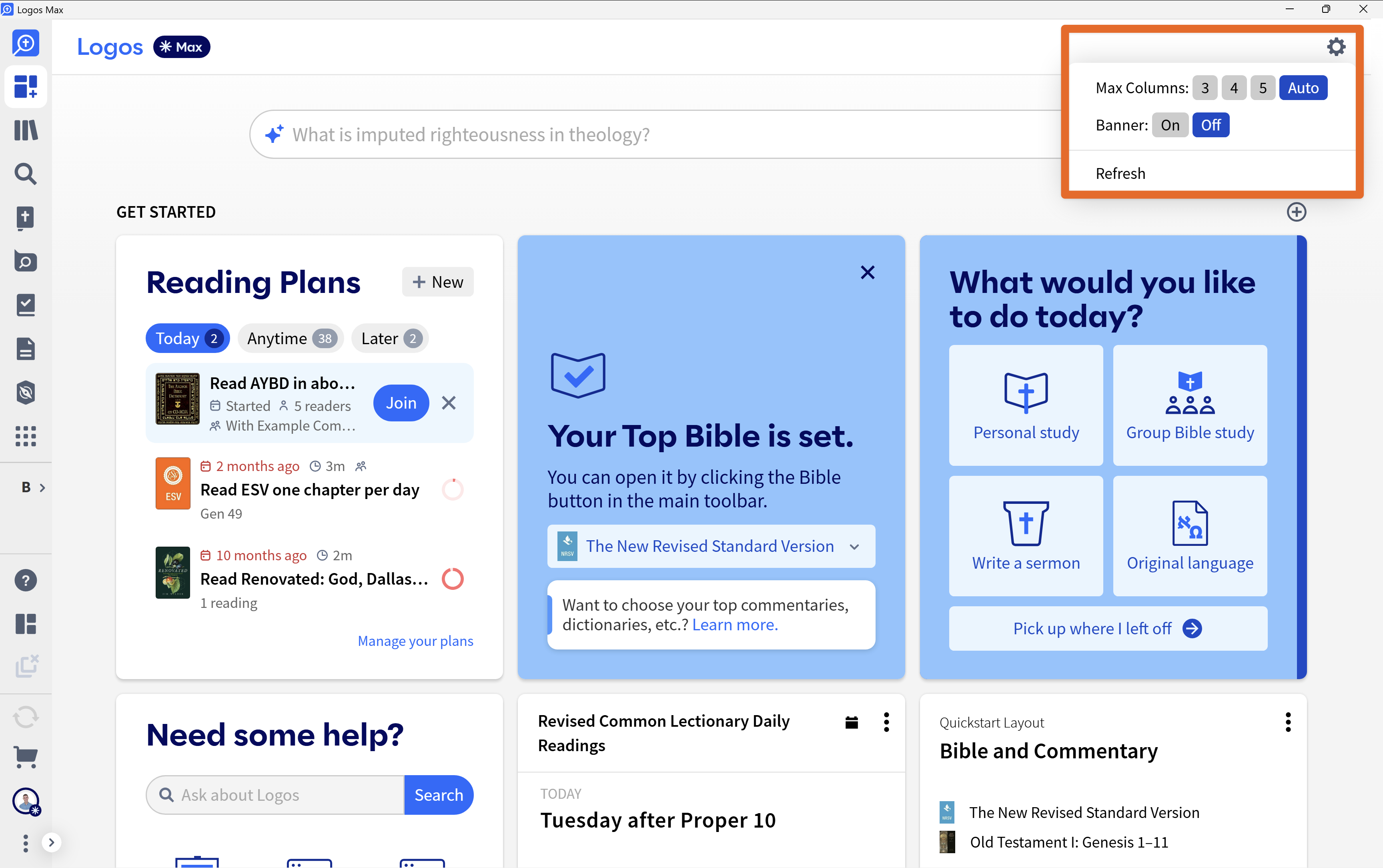The image size is (1383, 868).
Task: Open the sidebar's three-dot More menu
Action: click(x=25, y=843)
